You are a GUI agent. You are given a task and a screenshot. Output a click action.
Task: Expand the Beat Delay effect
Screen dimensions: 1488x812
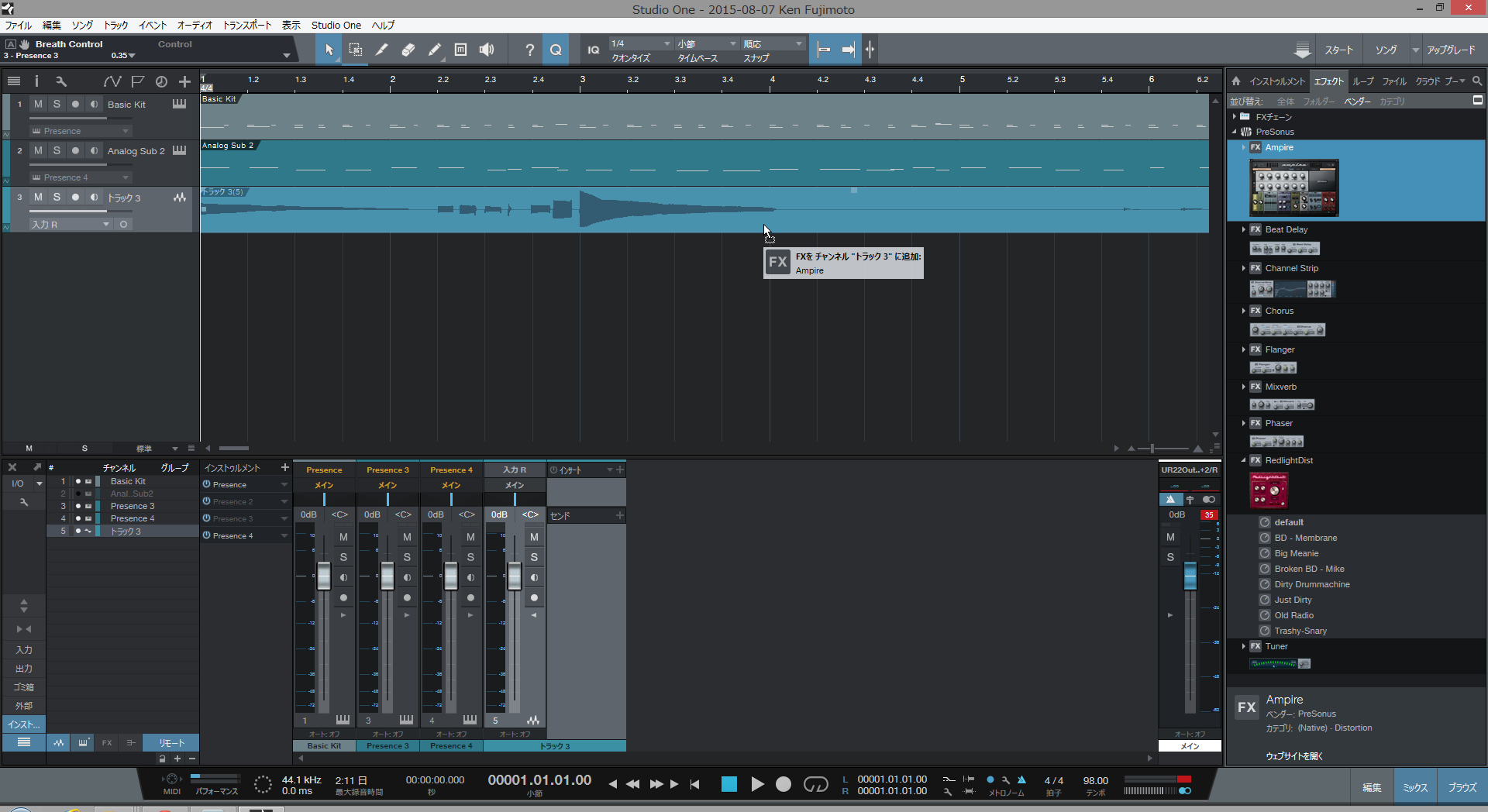[1244, 229]
